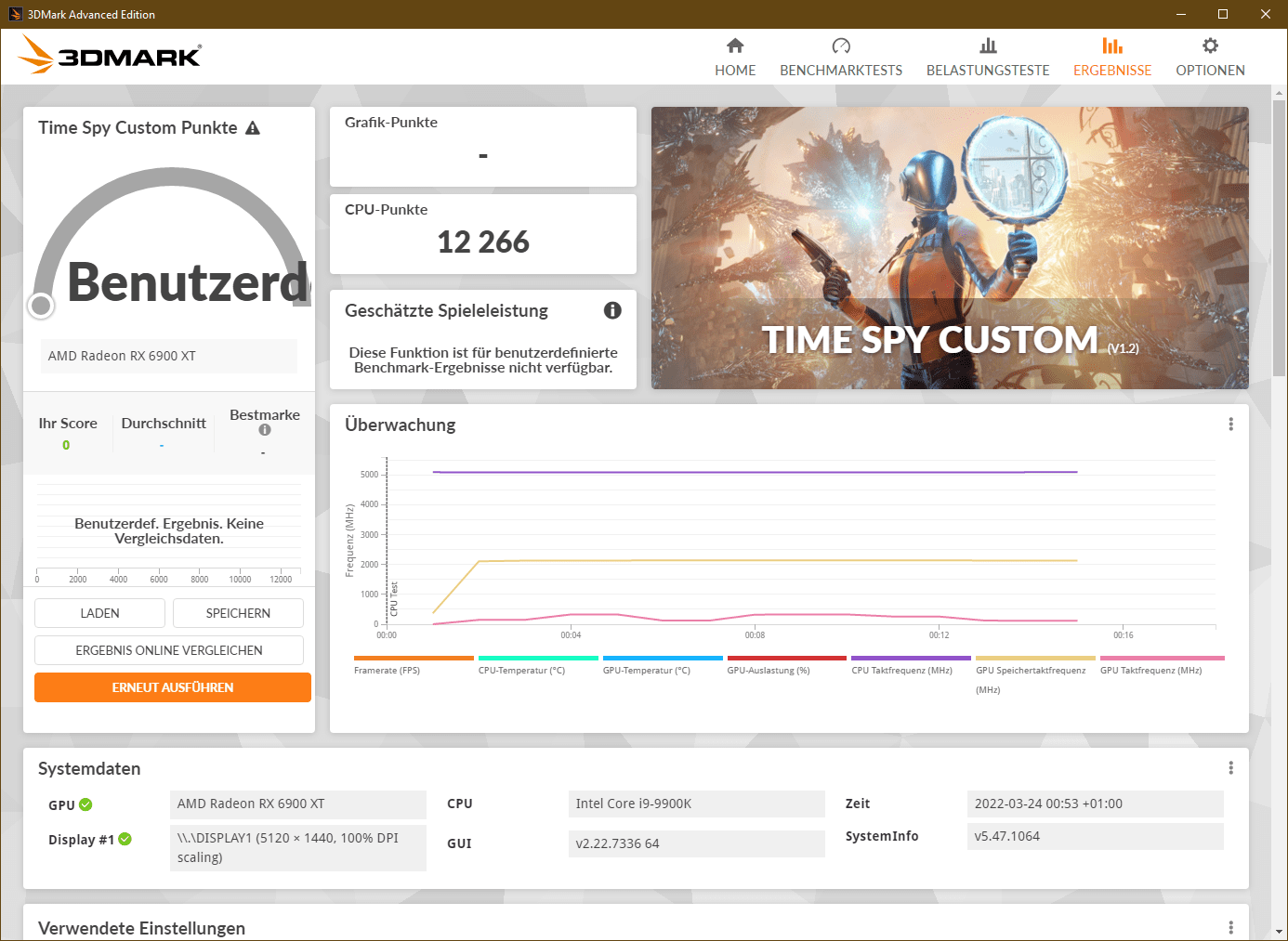The height and width of the screenshot is (941, 1288).
Task: Click the scrollbar up arrow
Action: click(x=1279, y=93)
